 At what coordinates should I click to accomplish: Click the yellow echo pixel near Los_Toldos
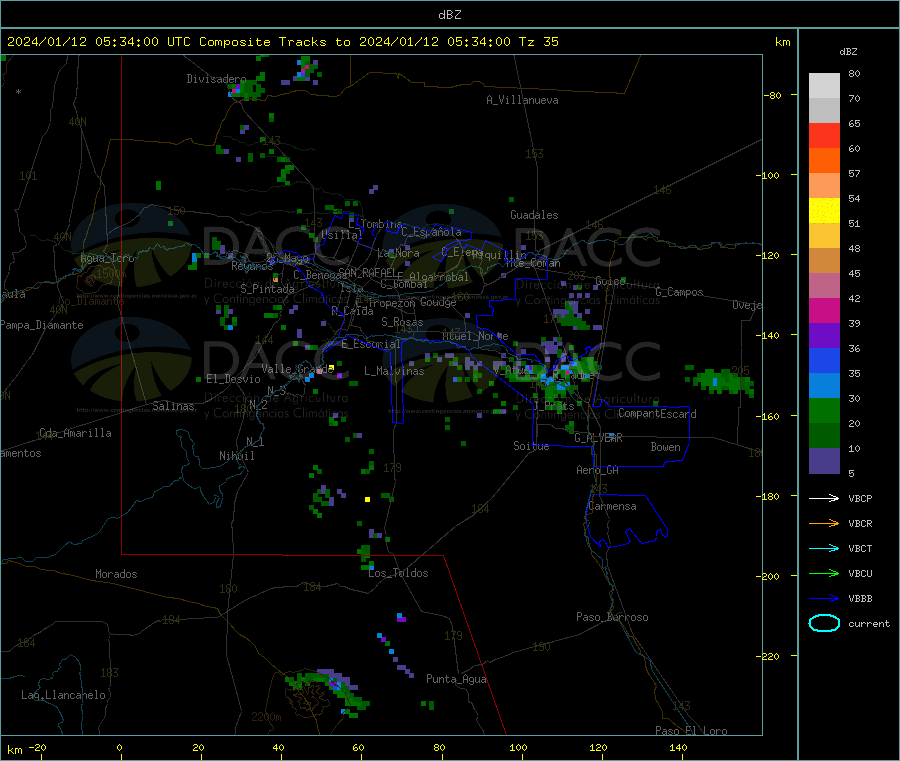coord(367,500)
